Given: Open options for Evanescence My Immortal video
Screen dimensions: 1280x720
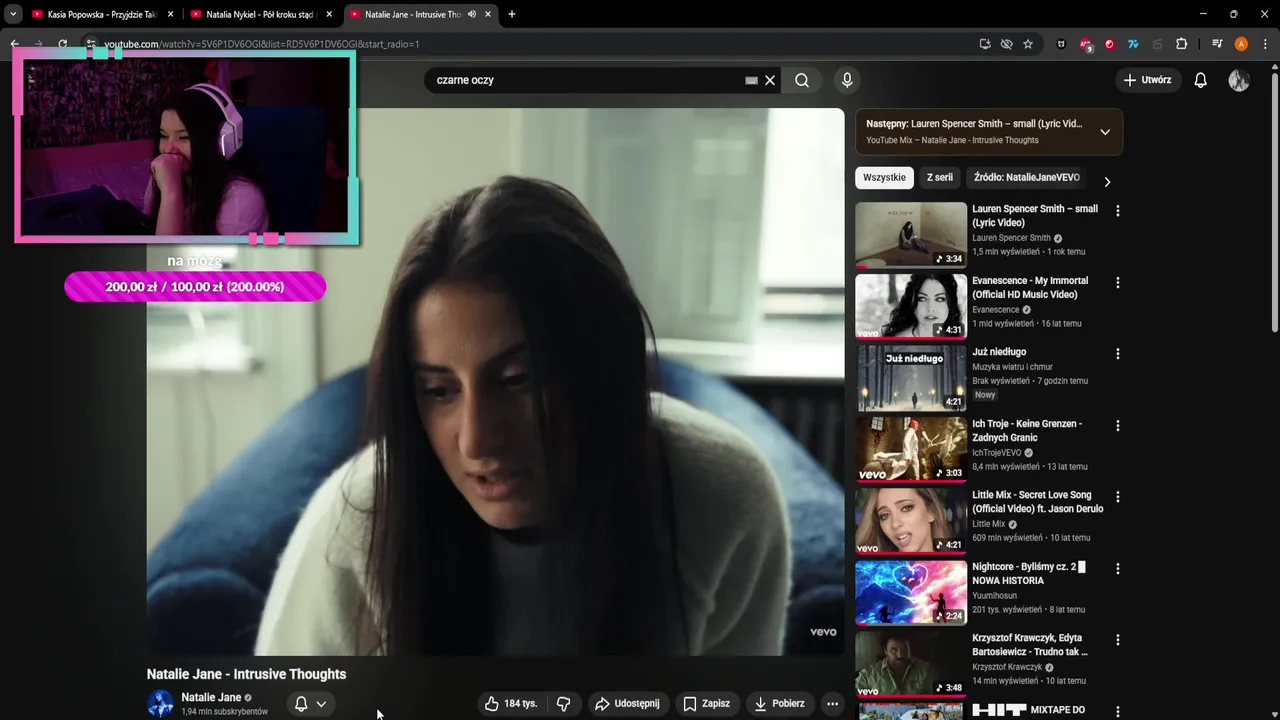Looking at the screenshot, I should [1118, 283].
